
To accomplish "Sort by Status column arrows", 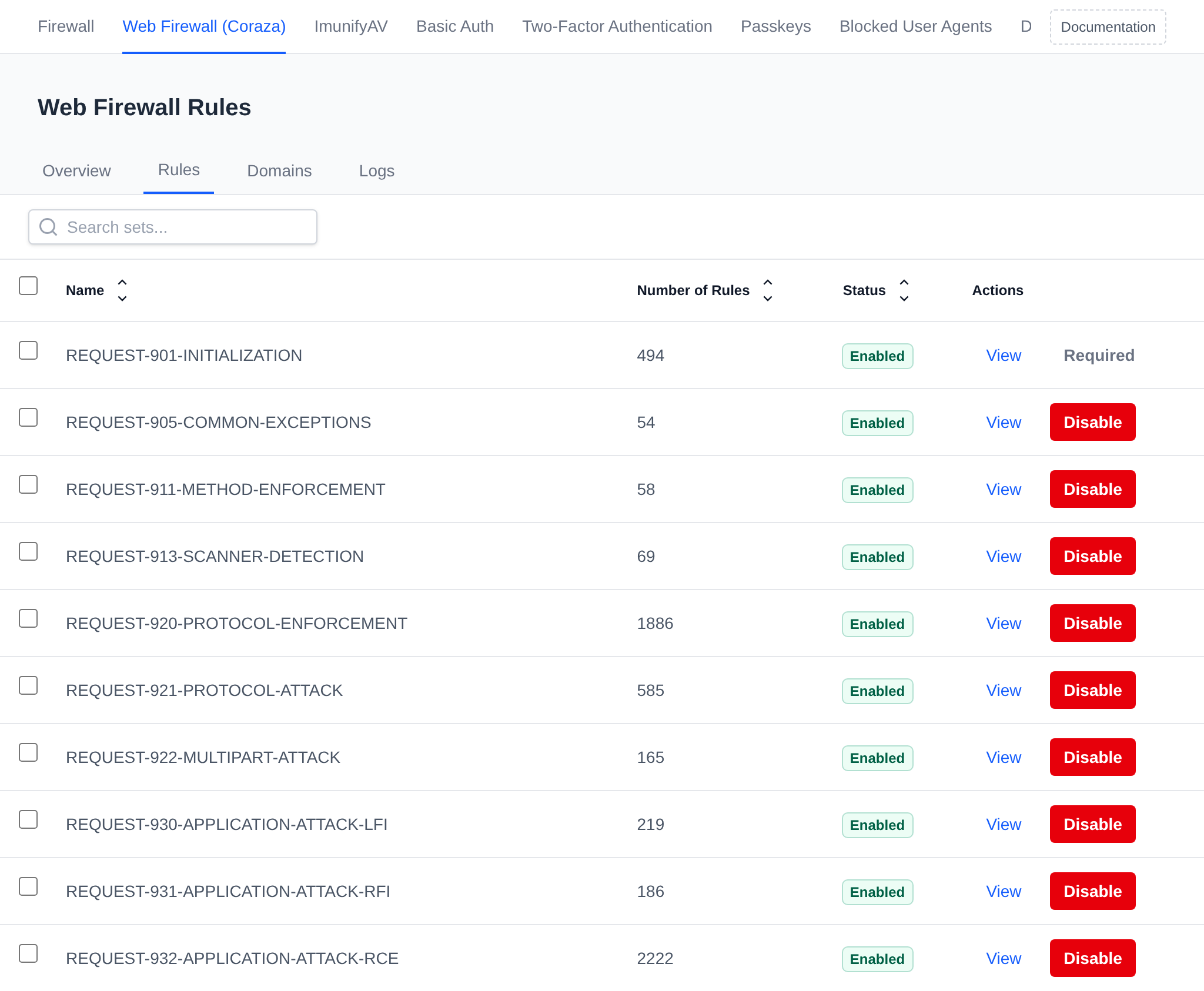I will point(904,290).
